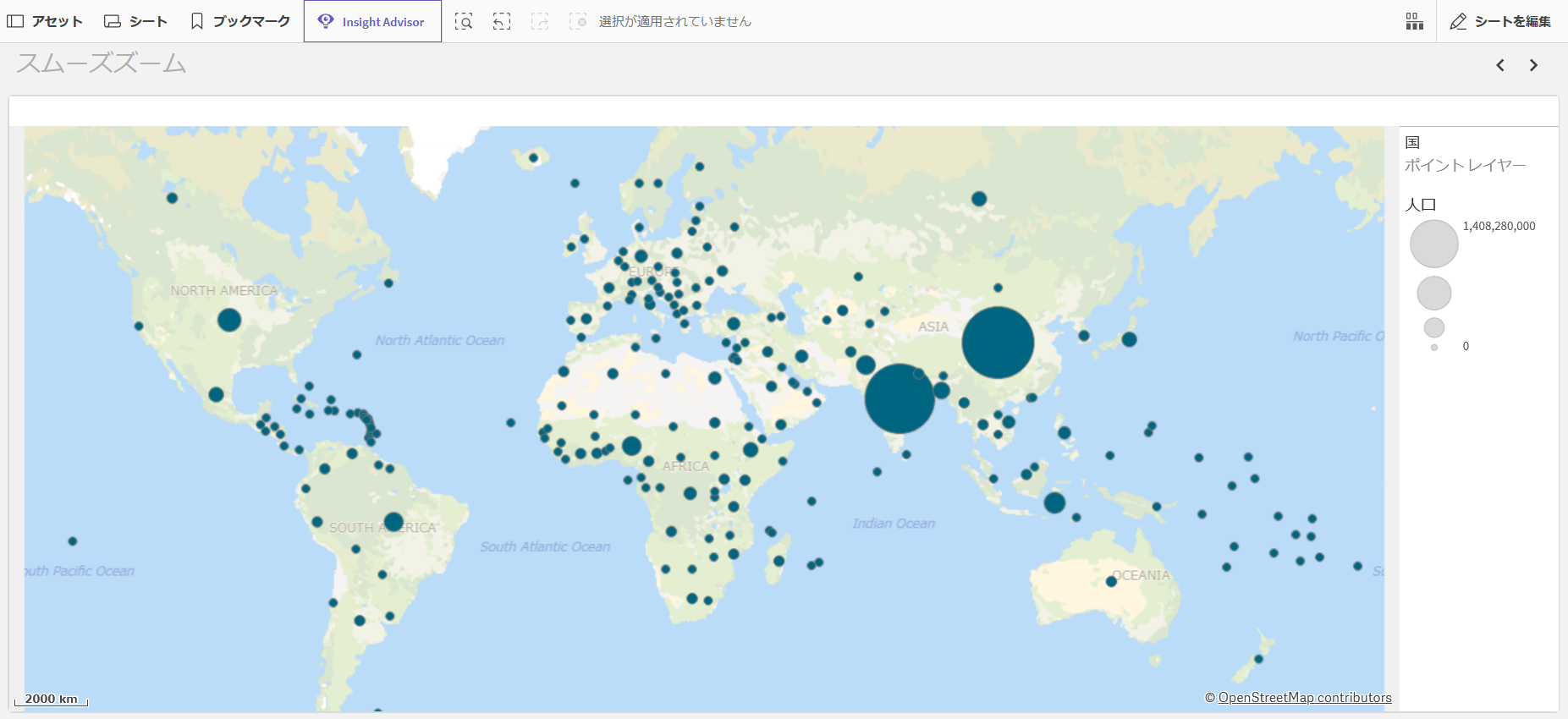This screenshot has height=719, width=1568.
Task: Toggle the アセット panel
Action: pyautogui.click(x=45, y=21)
